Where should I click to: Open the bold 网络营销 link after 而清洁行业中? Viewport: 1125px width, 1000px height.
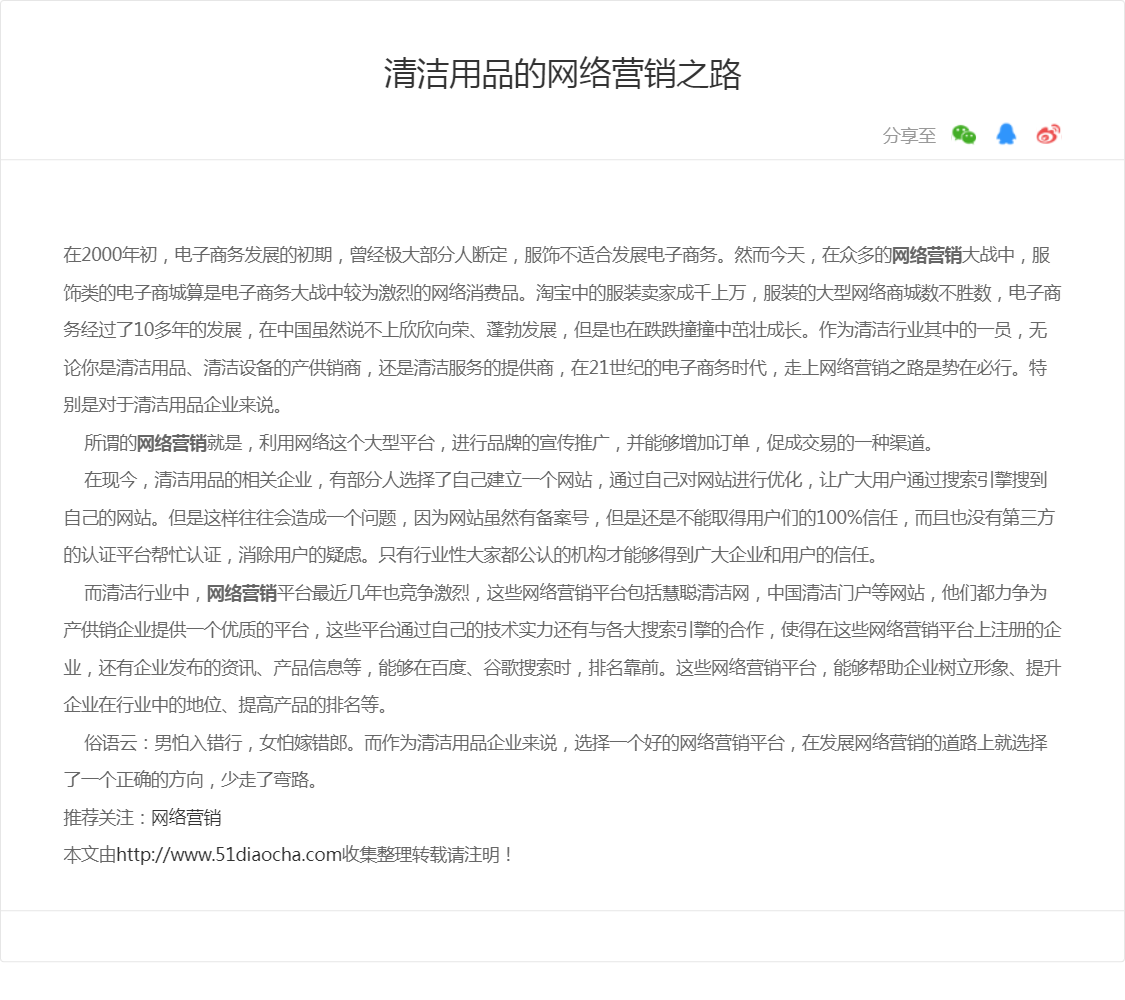[x=242, y=593]
